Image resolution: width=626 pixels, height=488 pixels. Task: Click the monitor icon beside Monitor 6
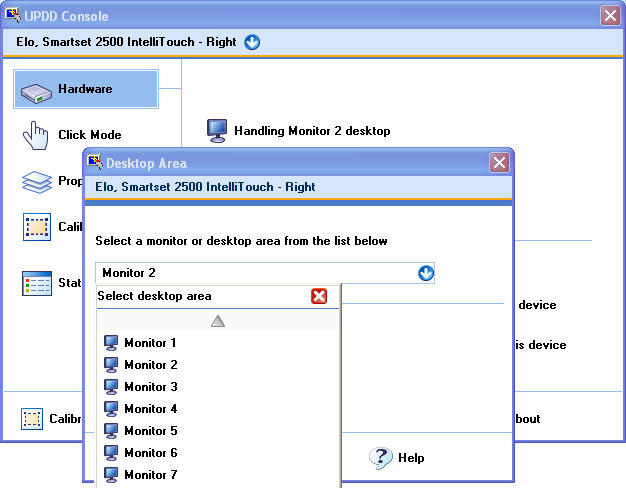111,452
